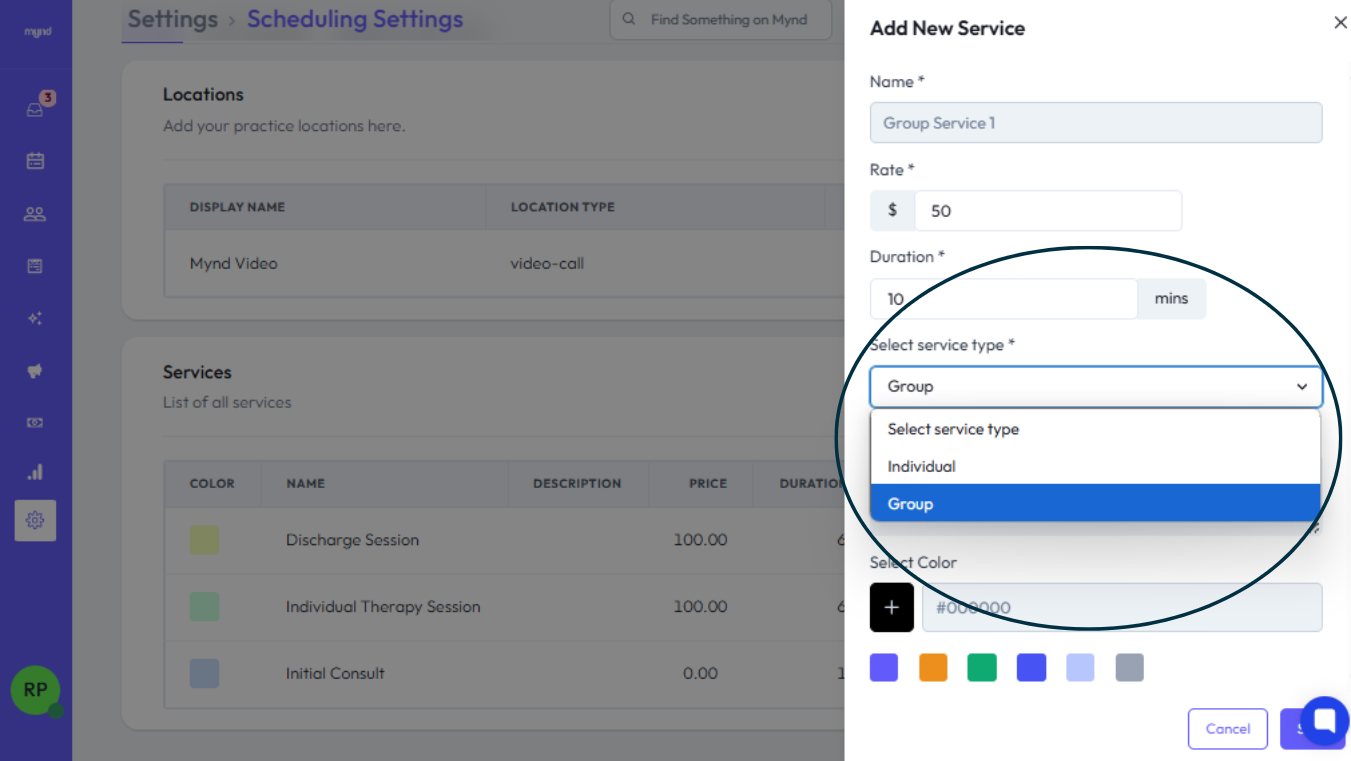The image size is (1351, 761).
Task: Click the black plus color picker button
Action: [x=892, y=608]
